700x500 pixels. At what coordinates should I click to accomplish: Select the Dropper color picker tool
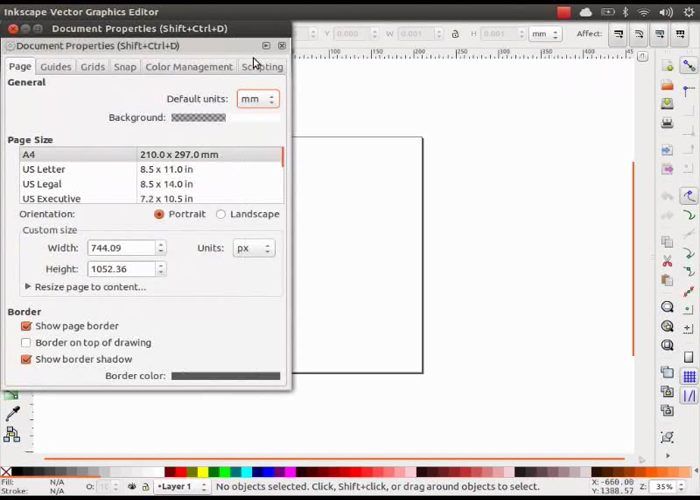(12, 414)
